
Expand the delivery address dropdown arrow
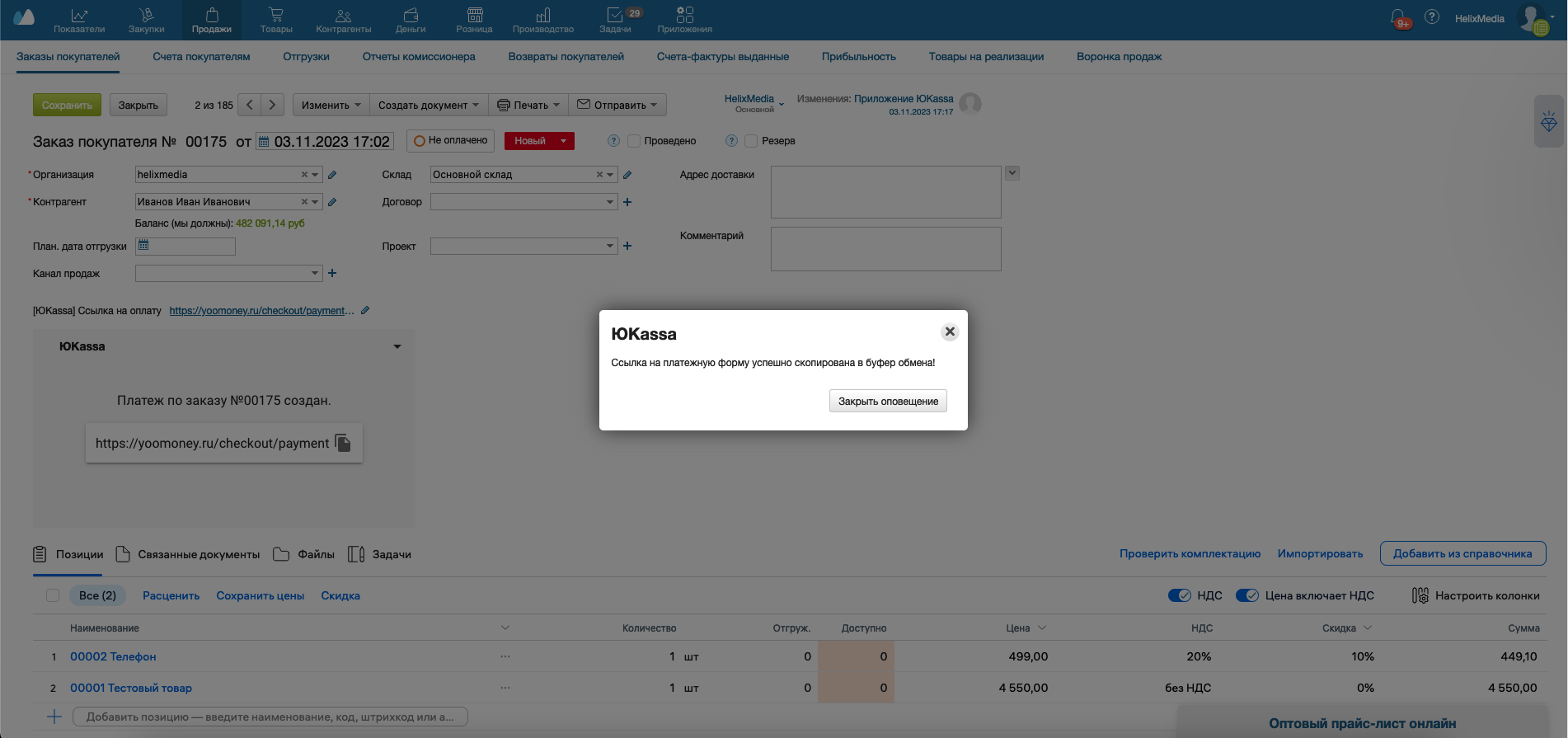1012,173
